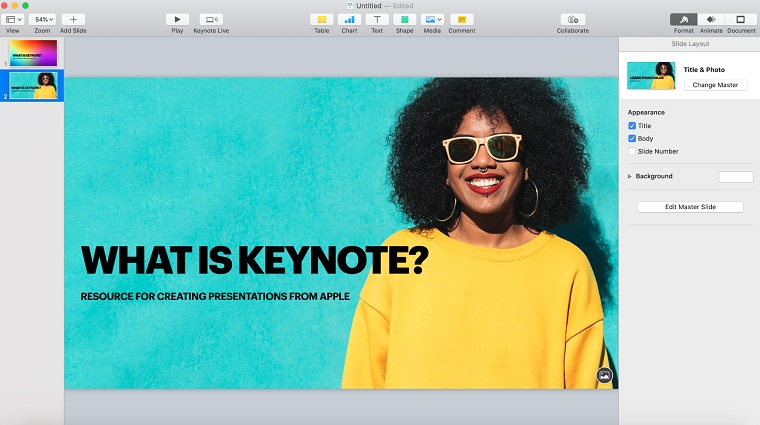Disable the Body checkbox
Screen dimensions: 760x425
pyautogui.click(x=632, y=138)
